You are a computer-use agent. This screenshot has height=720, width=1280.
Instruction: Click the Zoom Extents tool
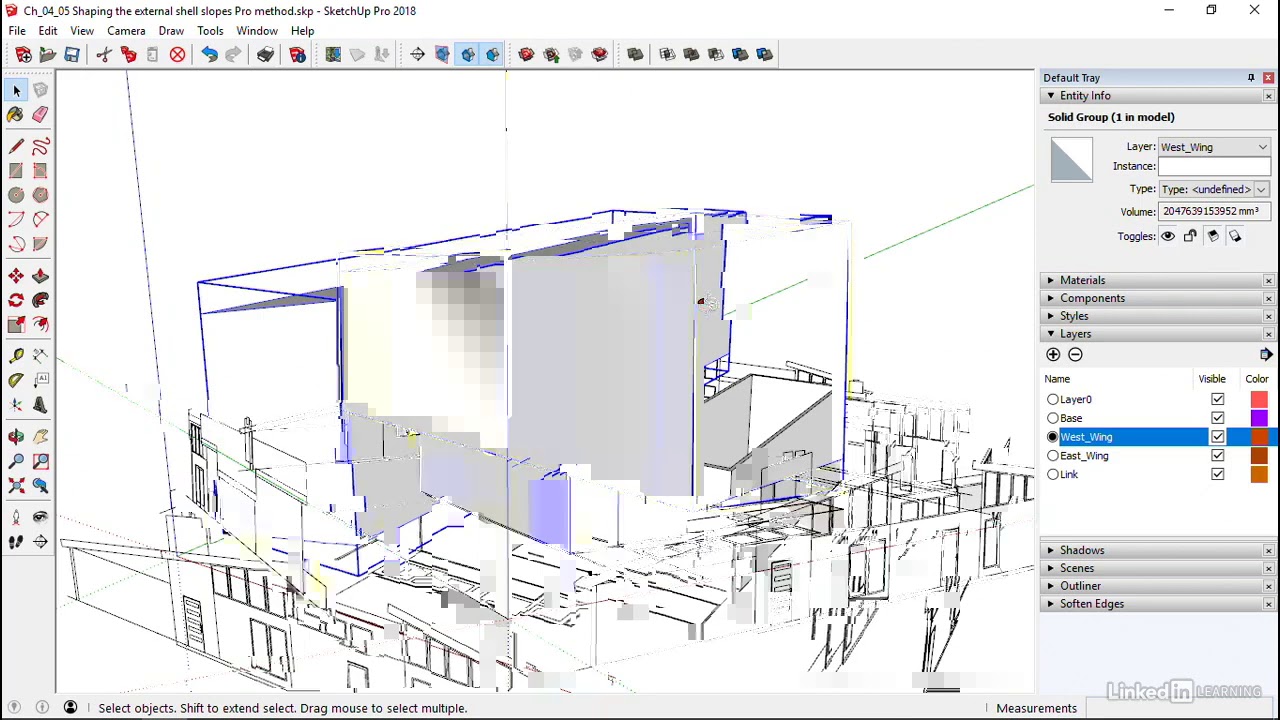point(16,485)
